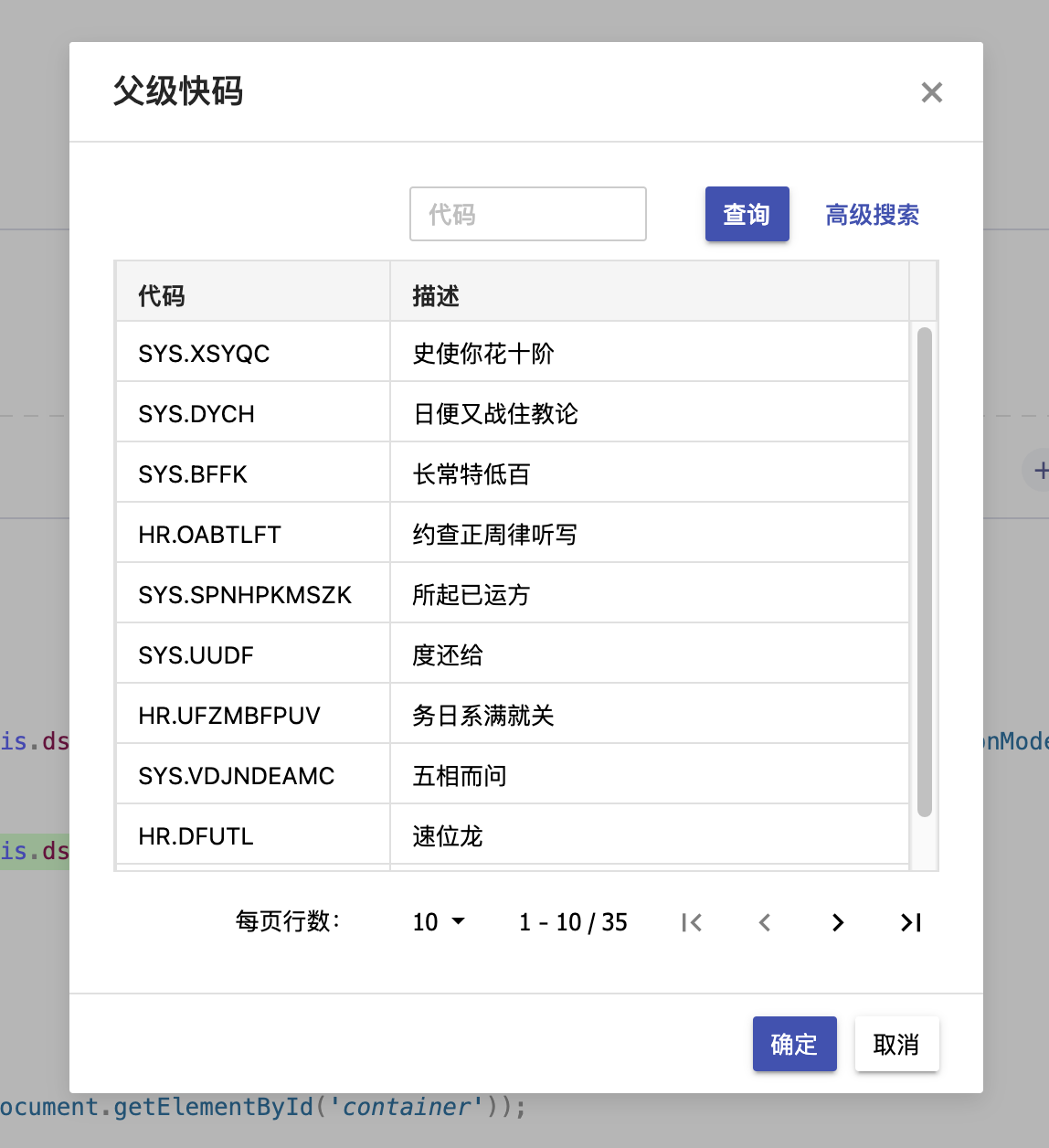Screen dimensions: 1049x1148
Task: Select the SYS.VDJNDEAMC entry
Action: coord(366,774)
